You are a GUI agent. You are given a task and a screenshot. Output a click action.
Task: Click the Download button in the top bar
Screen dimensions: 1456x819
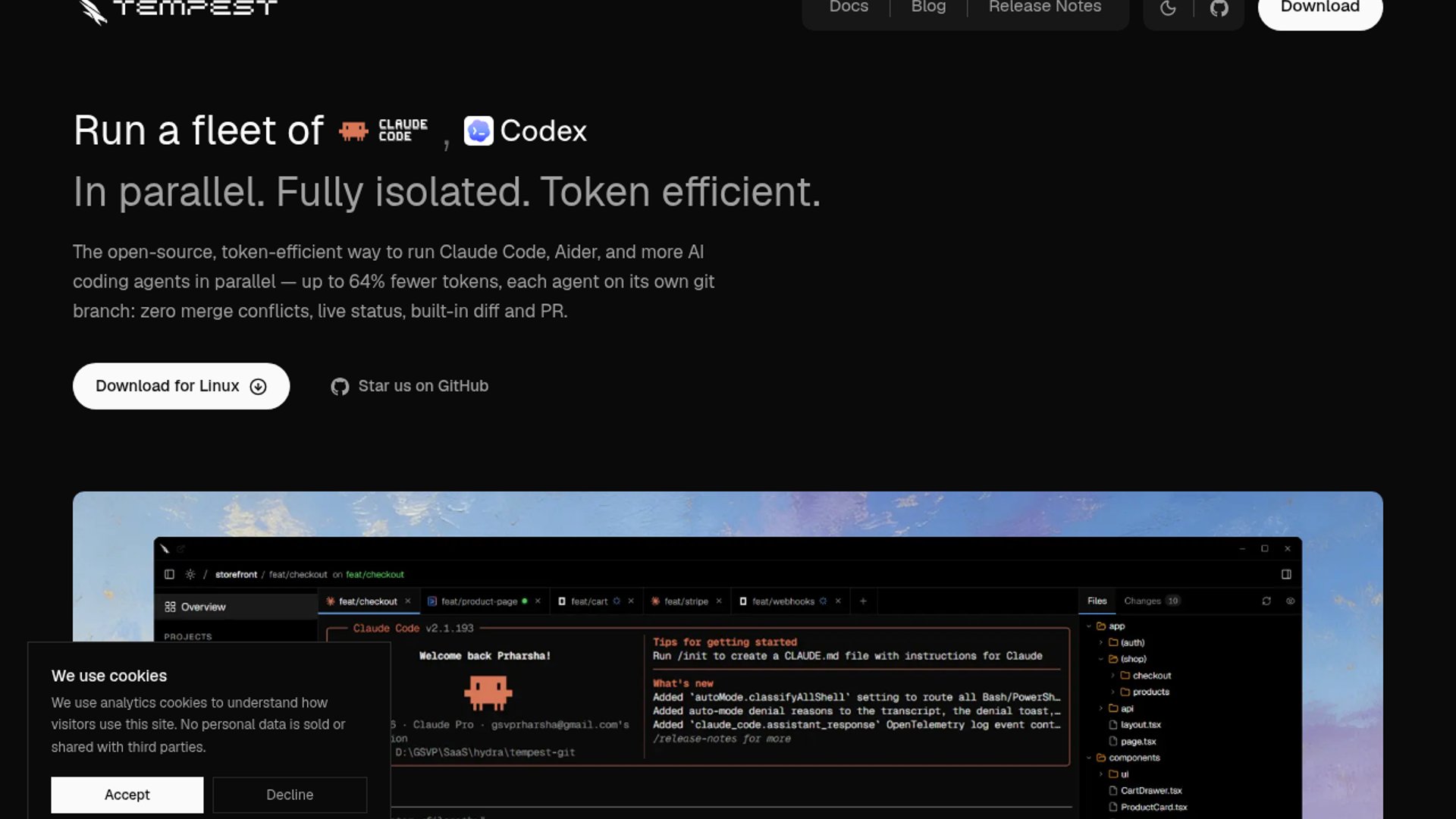(1320, 9)
